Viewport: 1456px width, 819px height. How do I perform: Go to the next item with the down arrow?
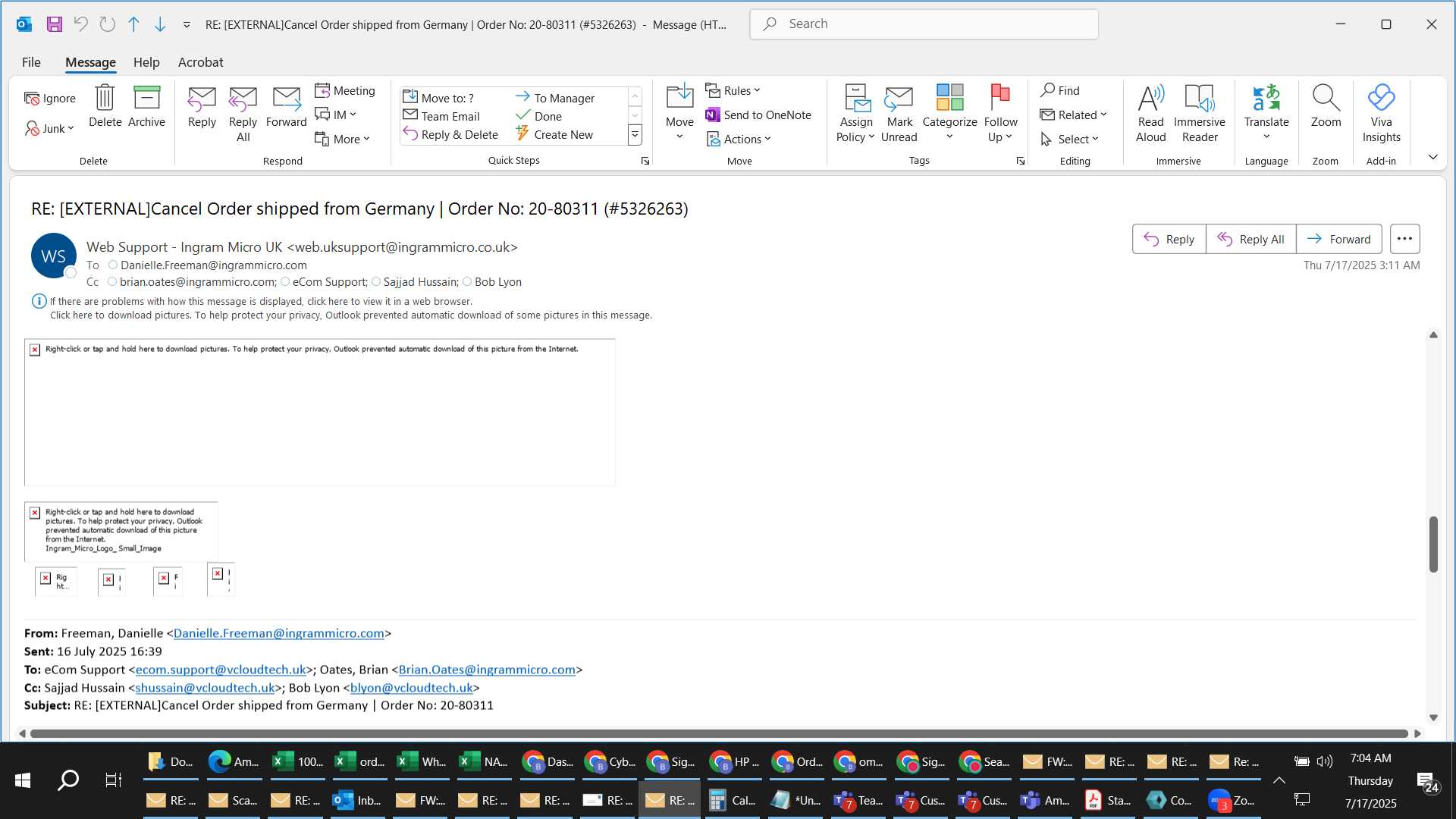point(160,24)
